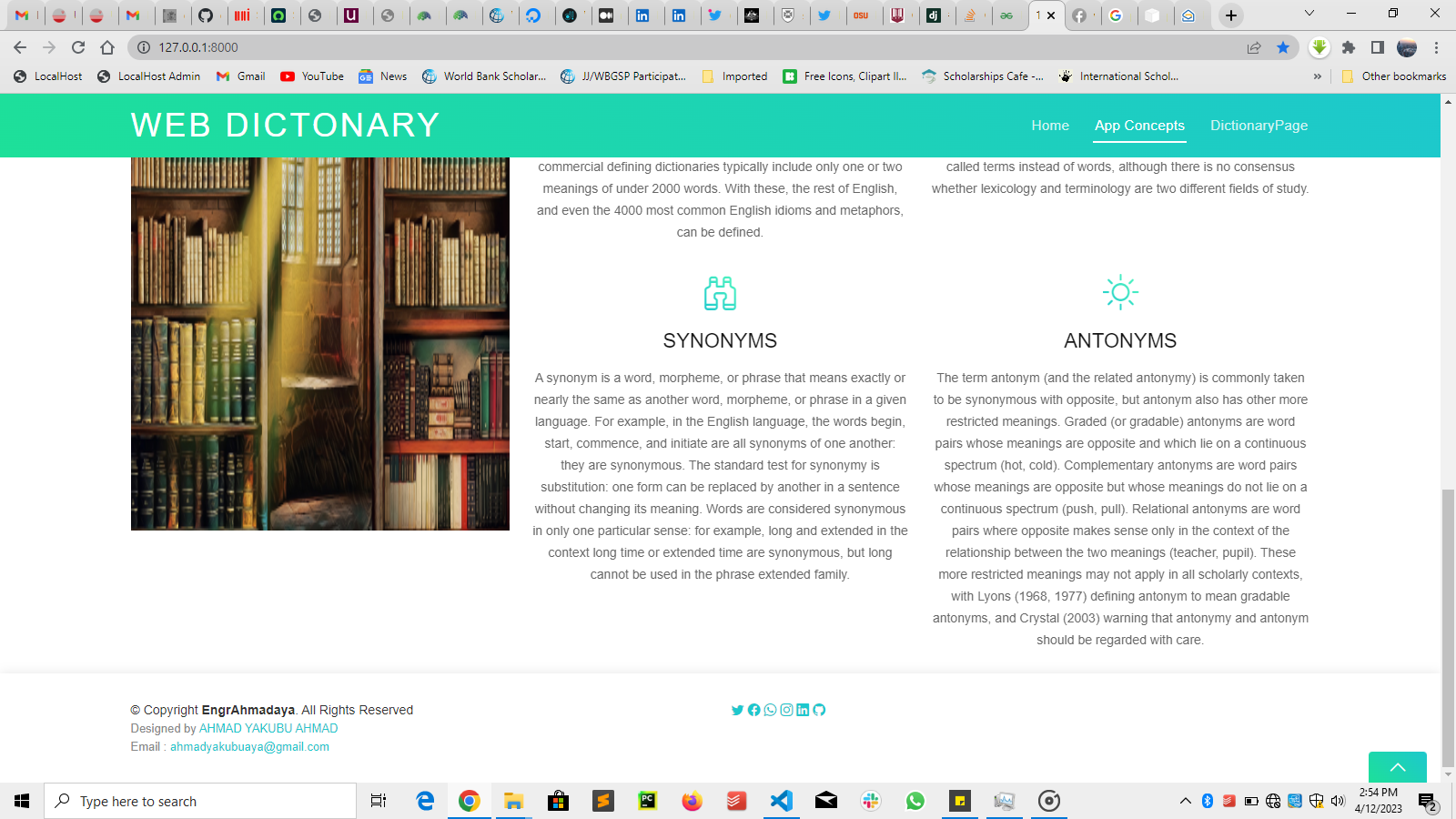Click the Type here to search box
Image resolution: width=1456 pixels, height=819 pixels.
200,801
